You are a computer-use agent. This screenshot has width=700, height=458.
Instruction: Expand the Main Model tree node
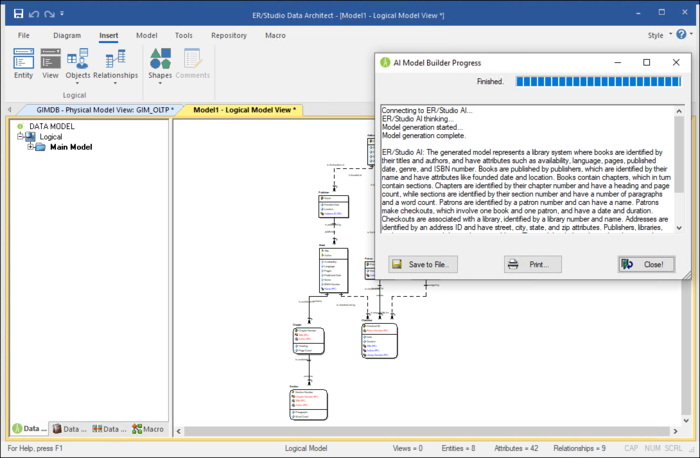(30, 147)
